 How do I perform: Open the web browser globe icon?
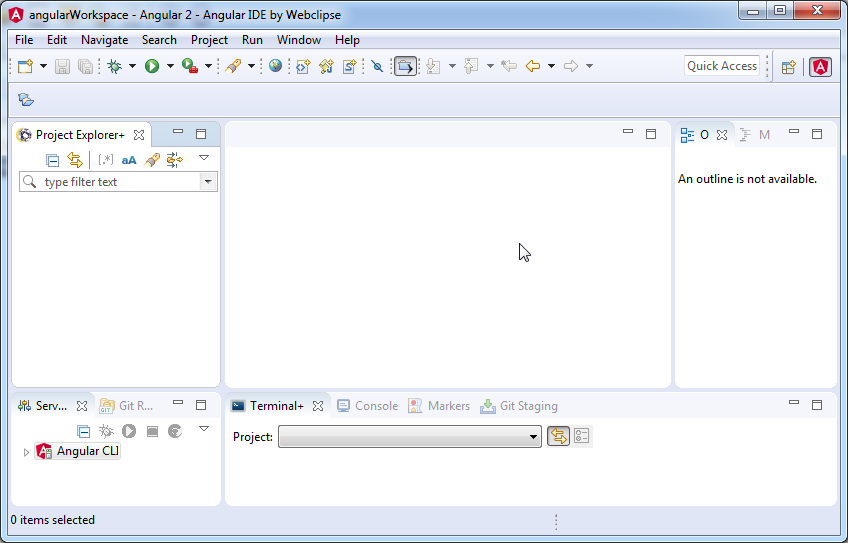[275, 66]
